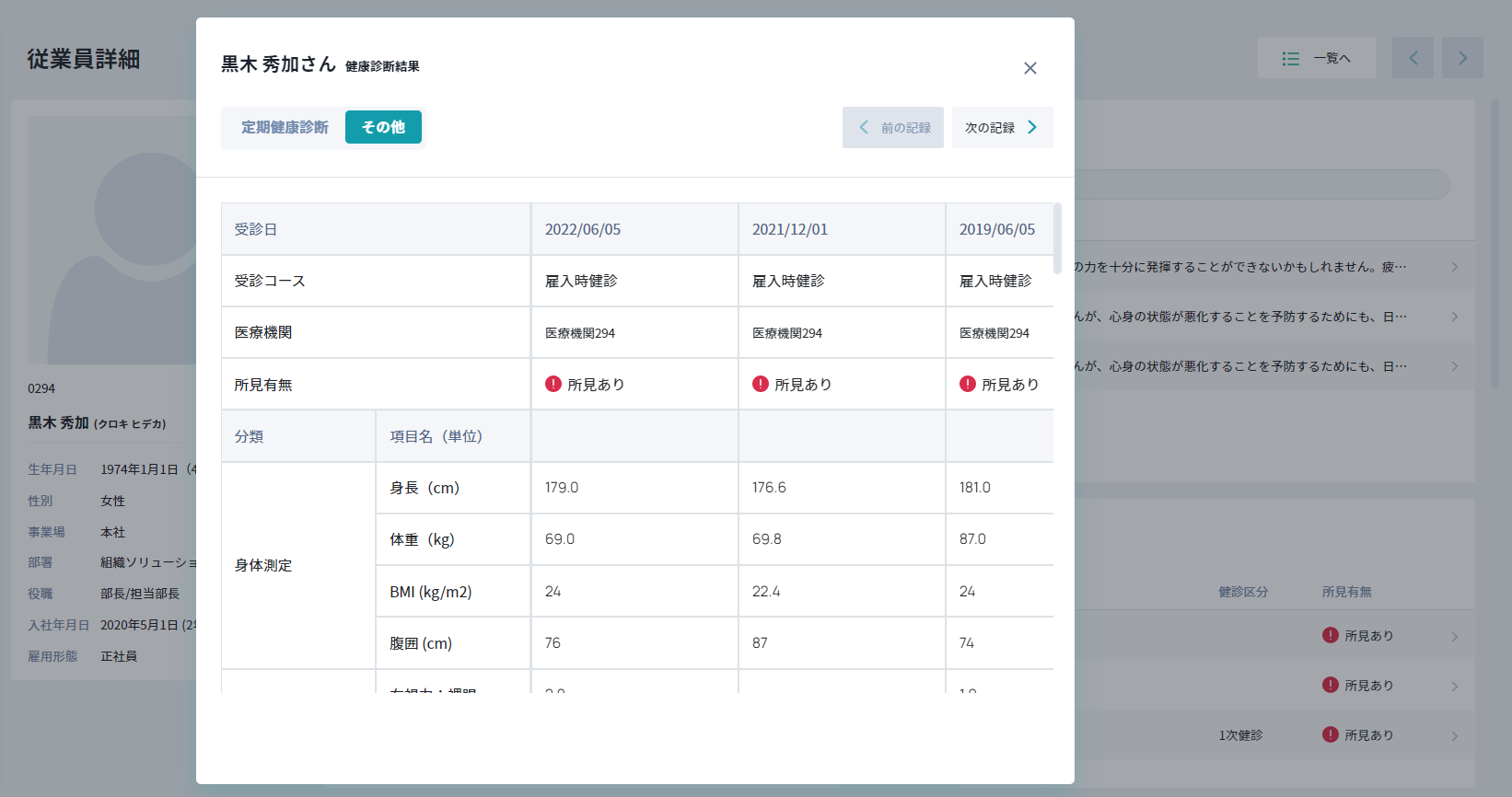Click the BMI (kg/m2) item label
Viewport: 1512px width, 797px height.
tap(431, 592)
